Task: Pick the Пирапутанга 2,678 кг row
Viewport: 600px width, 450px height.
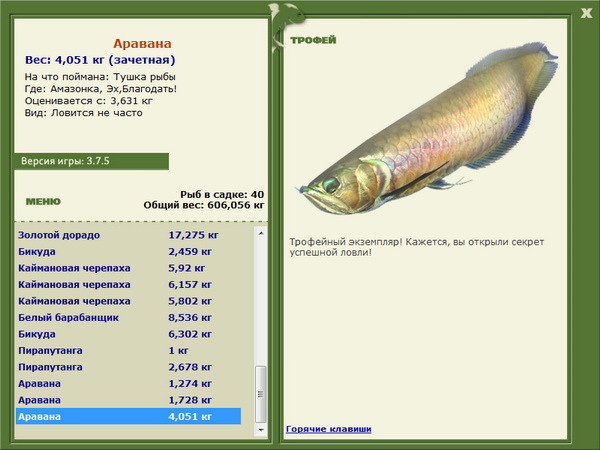Action: [x=128, y=367]
